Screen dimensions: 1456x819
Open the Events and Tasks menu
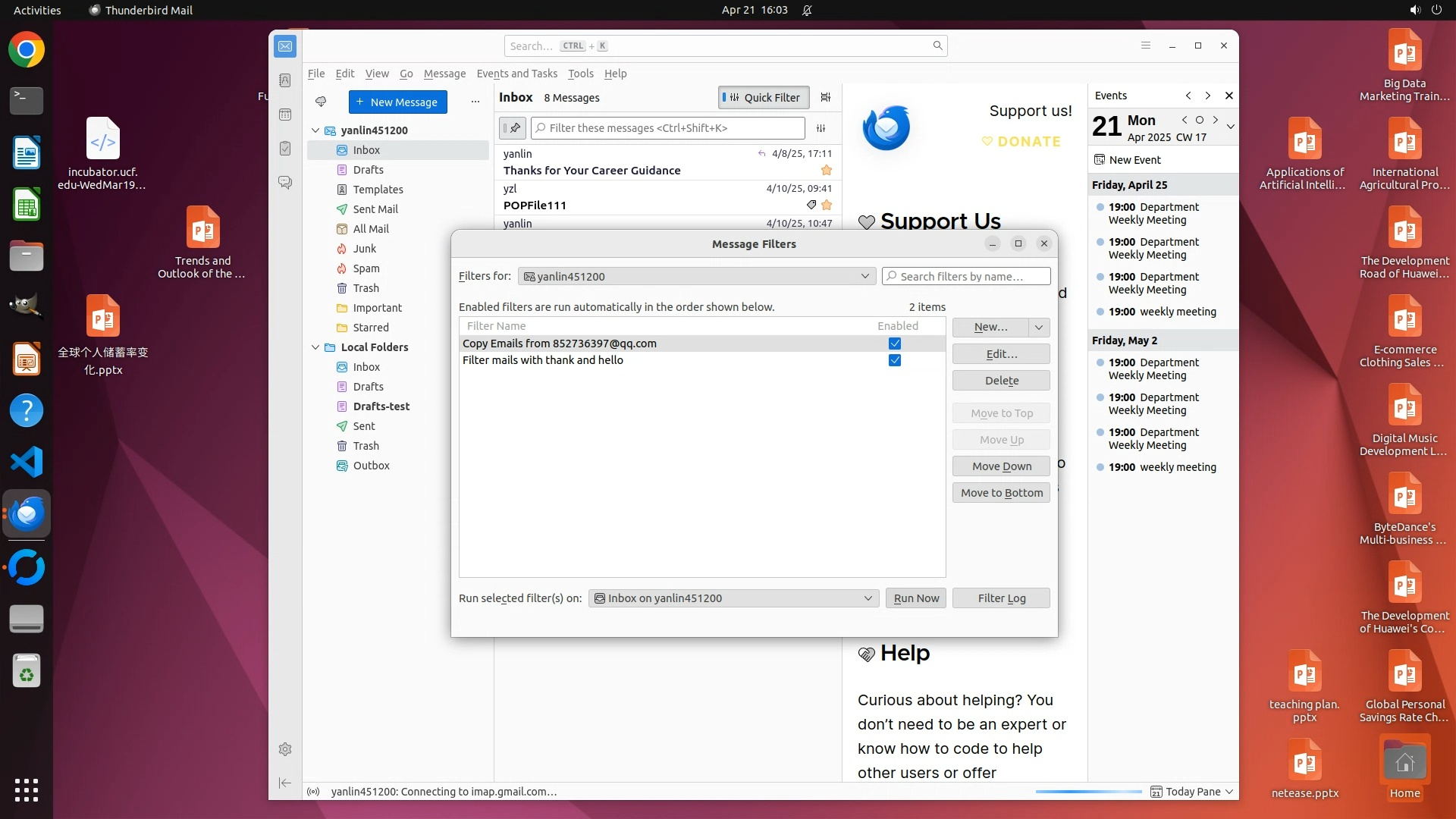point(516,74)
